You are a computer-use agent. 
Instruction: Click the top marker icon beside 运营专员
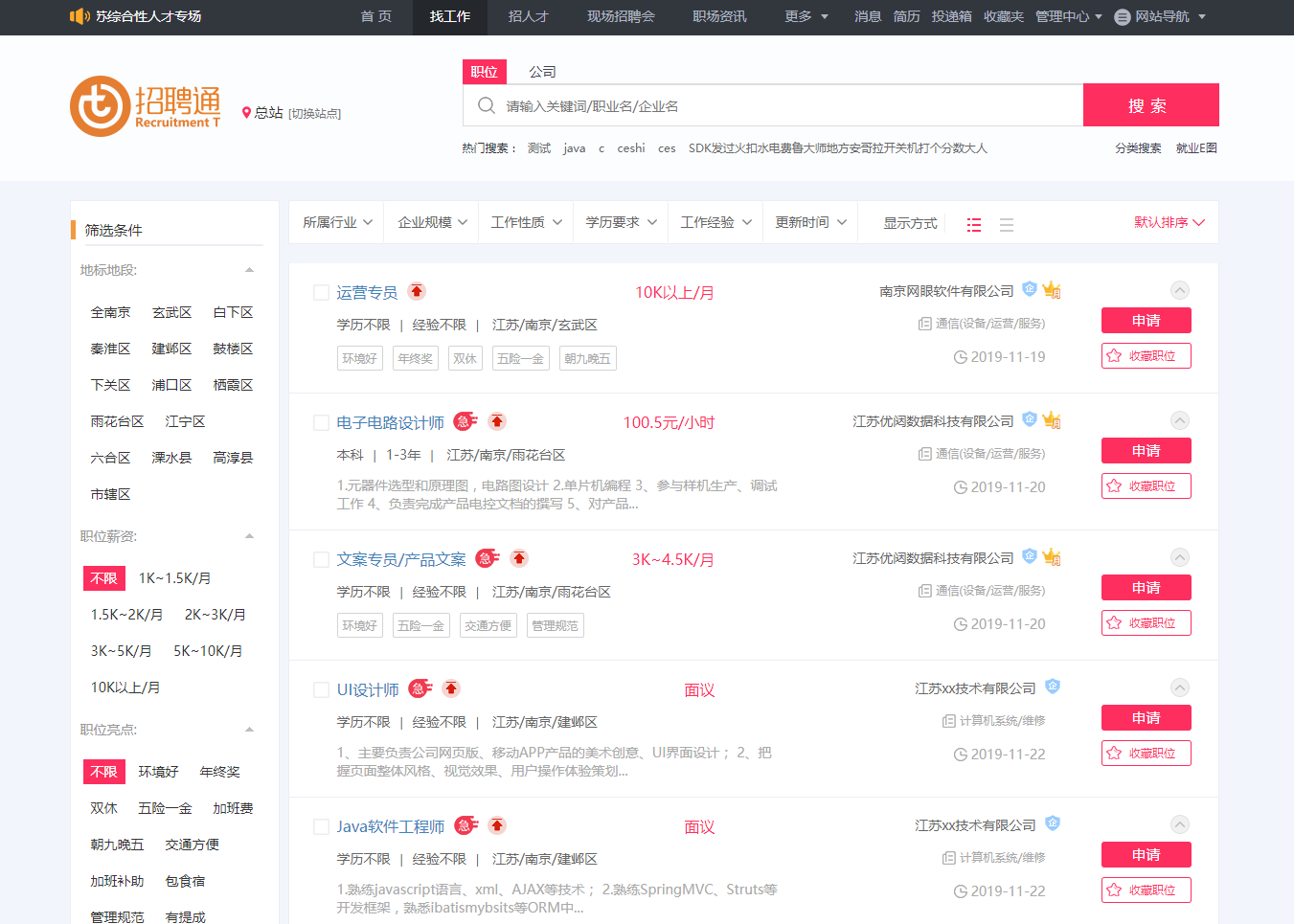point(417,291)
